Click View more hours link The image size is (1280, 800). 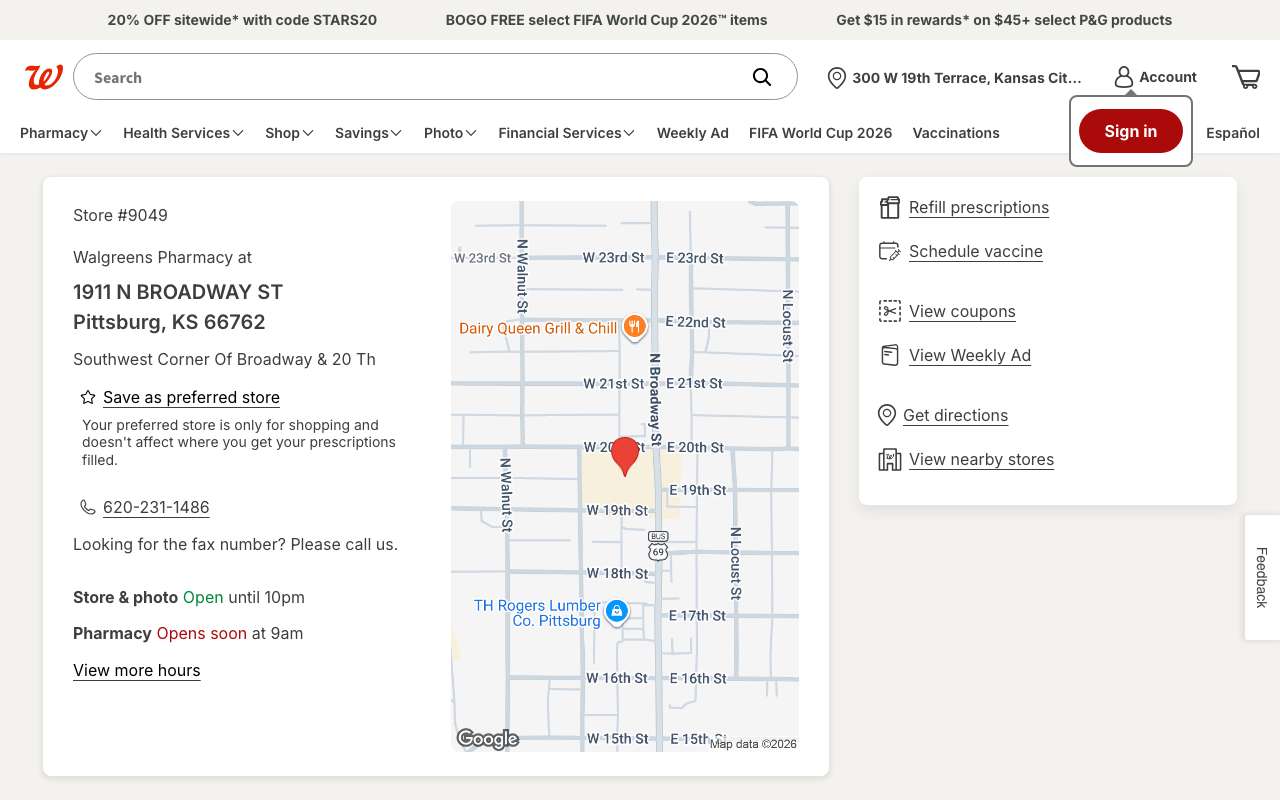(137, 670)
